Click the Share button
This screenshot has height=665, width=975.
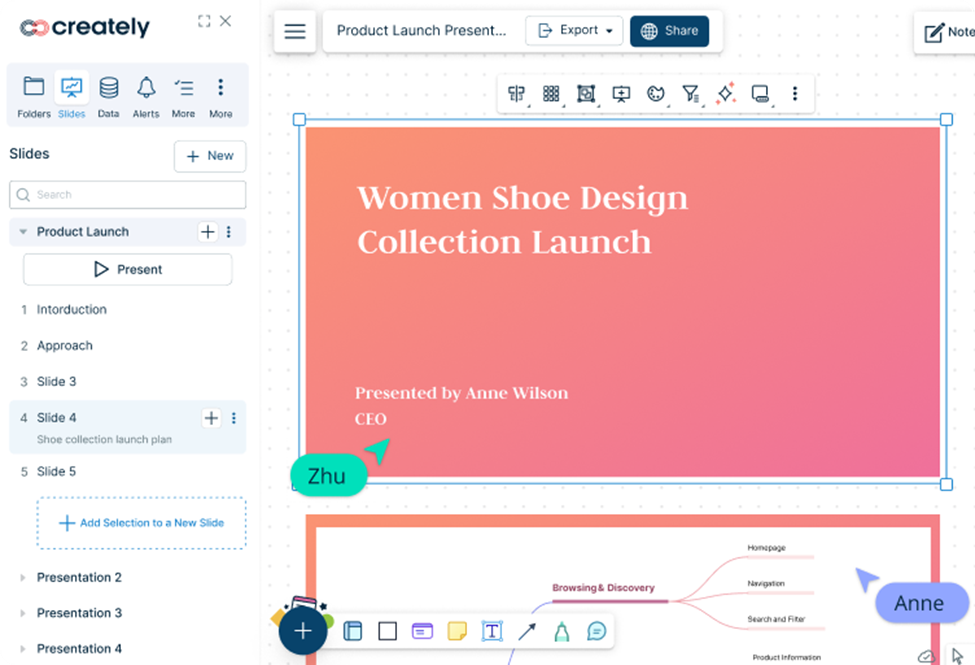coord(669,31)
